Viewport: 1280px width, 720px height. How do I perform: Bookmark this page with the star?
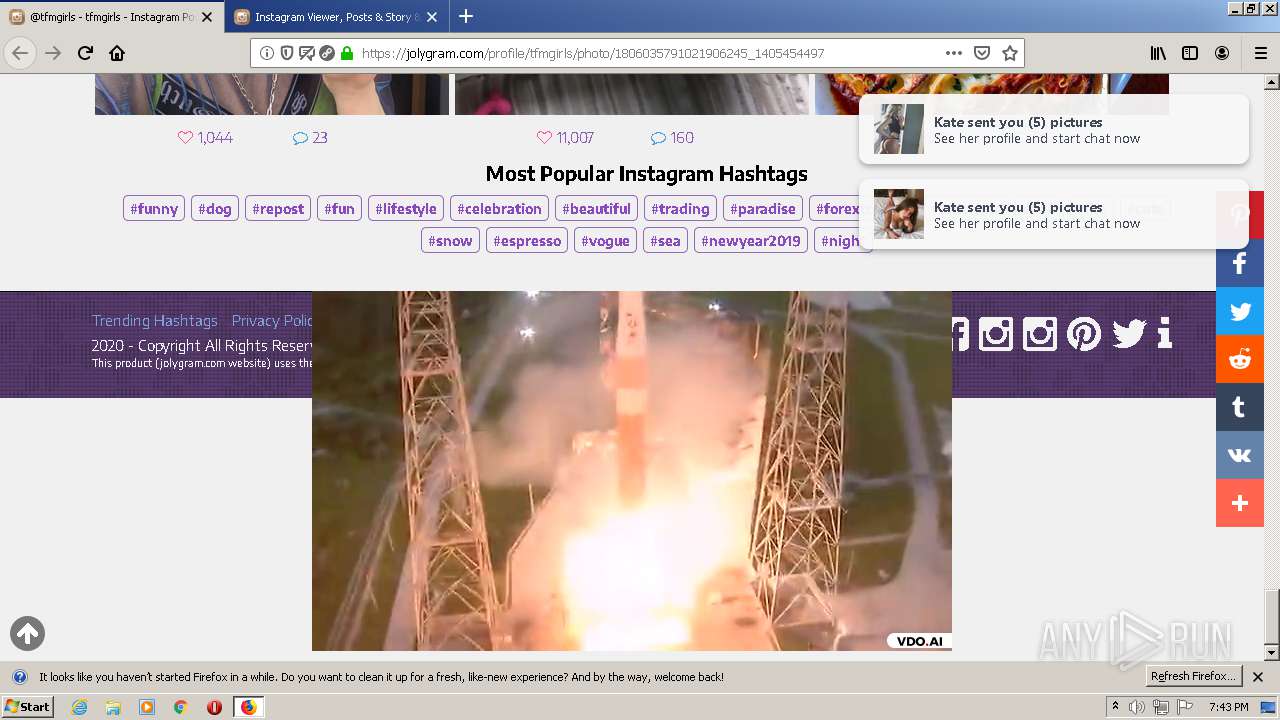1010,53
